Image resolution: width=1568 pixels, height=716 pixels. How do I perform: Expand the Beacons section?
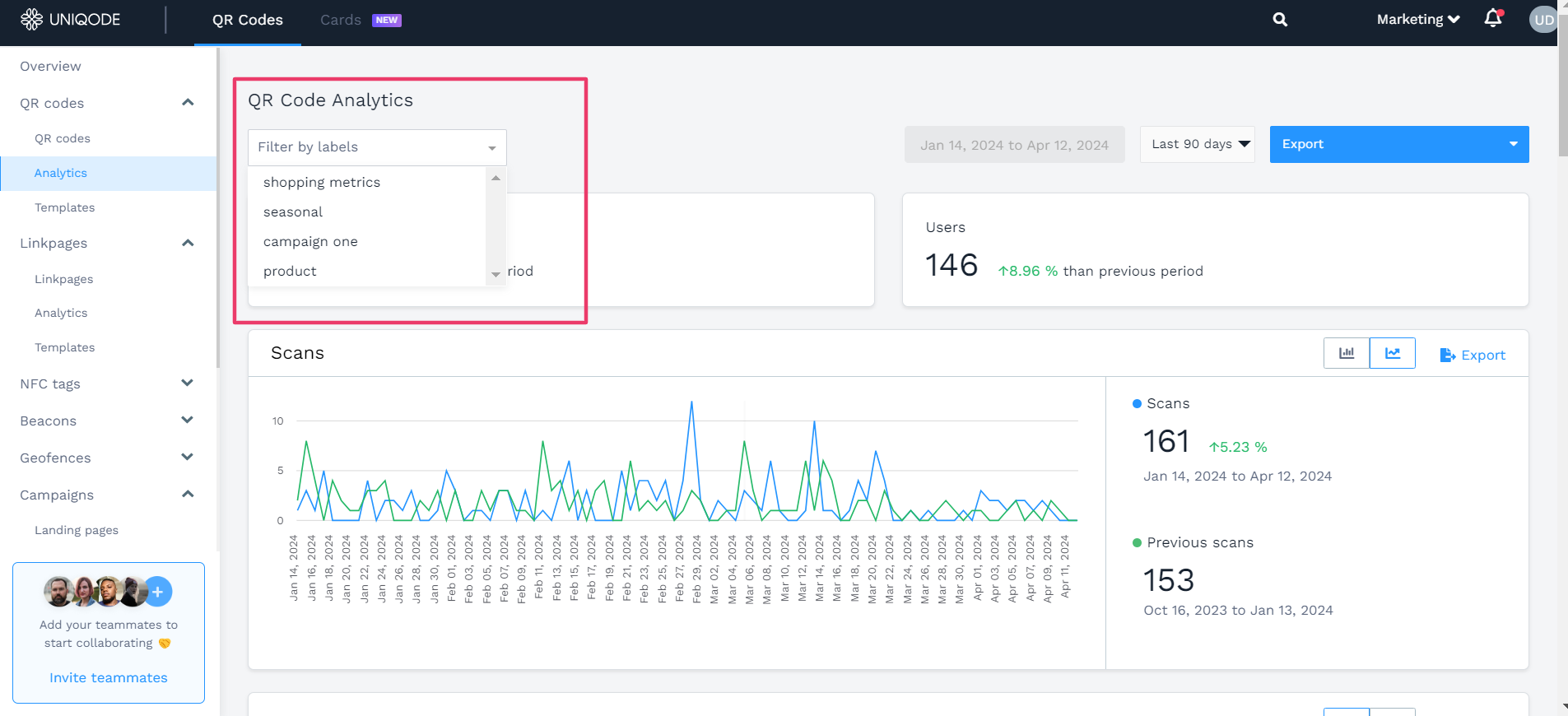(188, 420)
